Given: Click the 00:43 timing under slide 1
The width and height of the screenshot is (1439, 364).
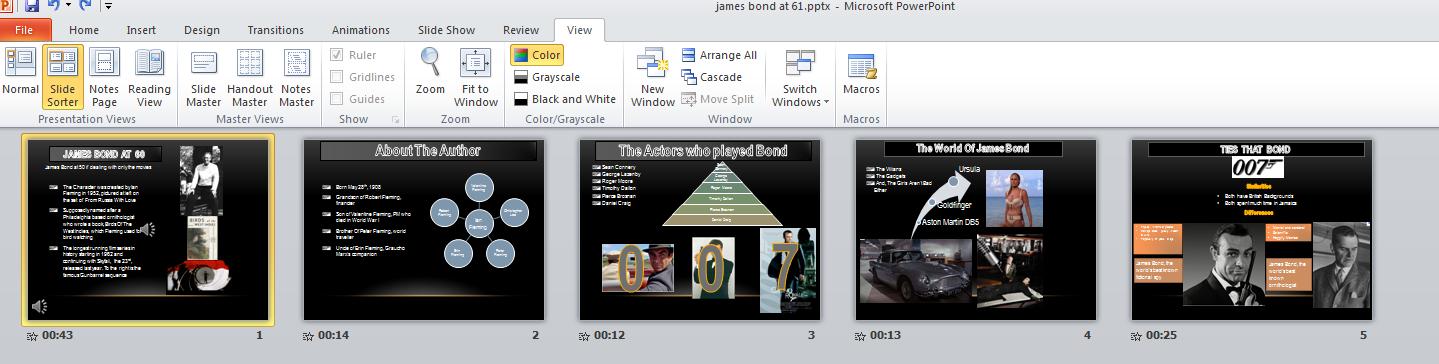Looking at the screenshot, I should (58, 335).
